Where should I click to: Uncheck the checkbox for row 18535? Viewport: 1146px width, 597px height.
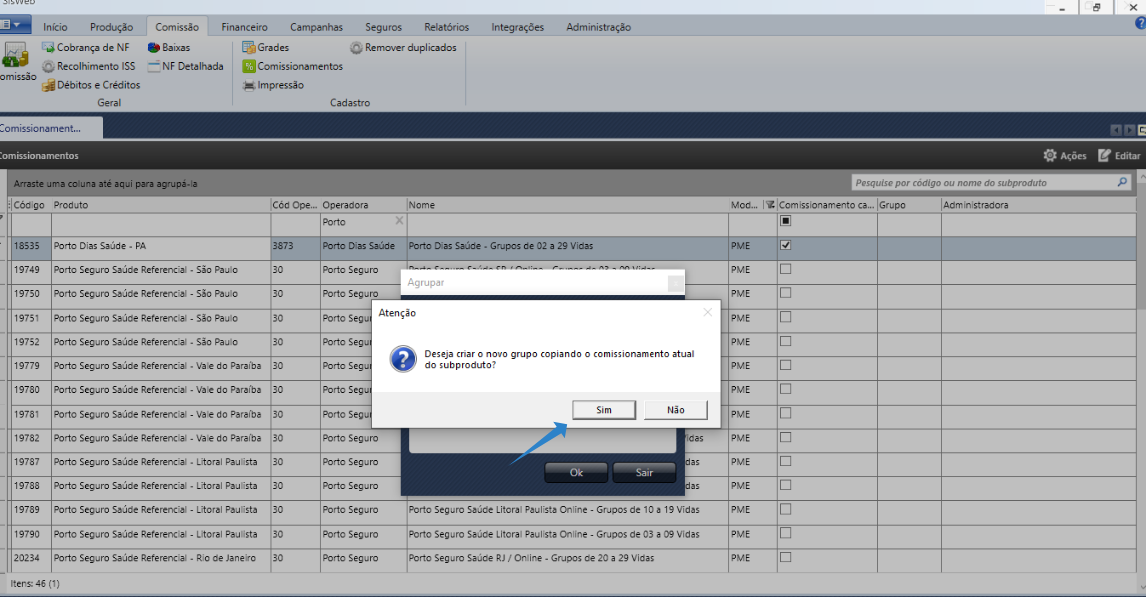coord(786,246)
